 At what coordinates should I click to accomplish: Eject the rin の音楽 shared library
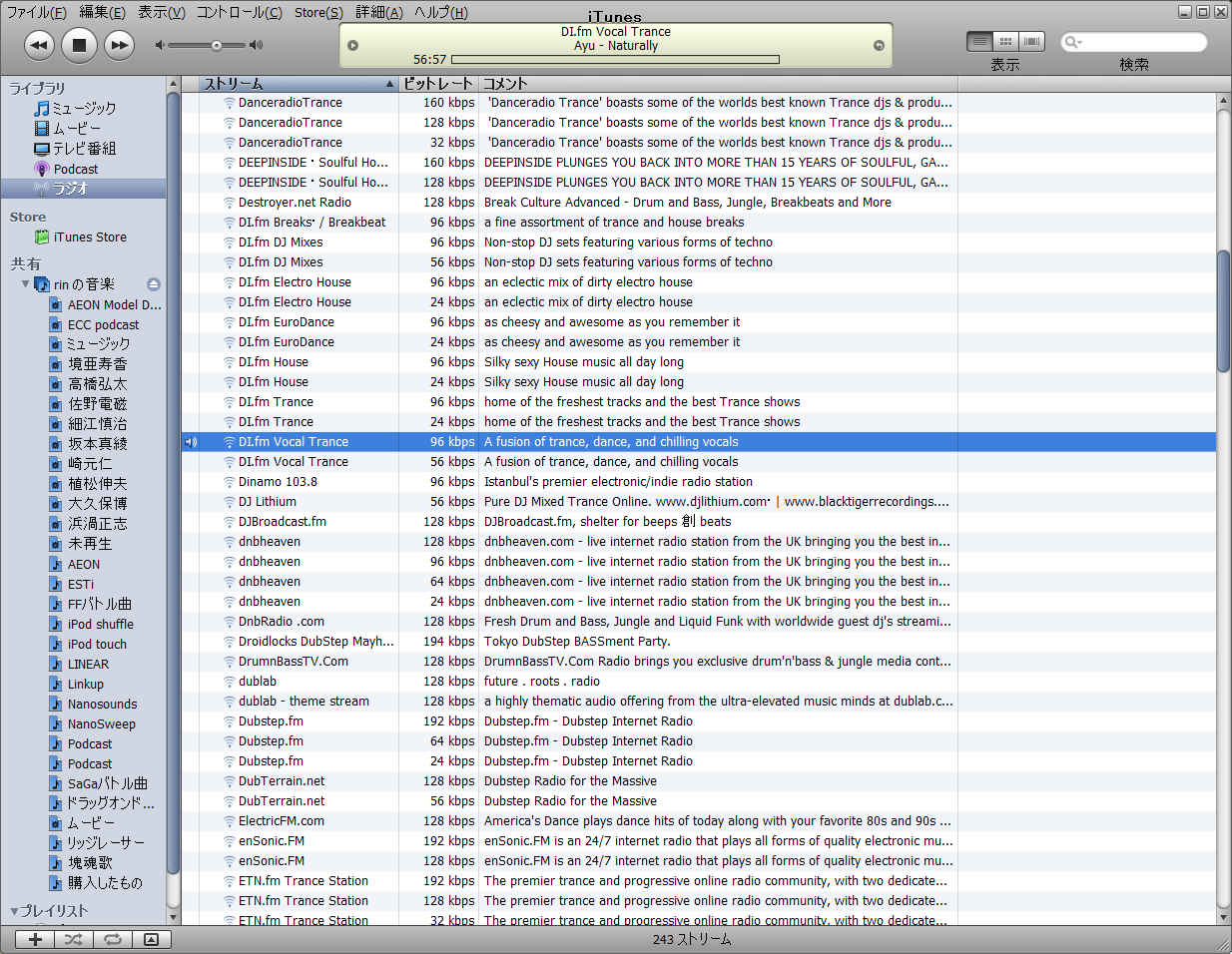click(153, 284)
